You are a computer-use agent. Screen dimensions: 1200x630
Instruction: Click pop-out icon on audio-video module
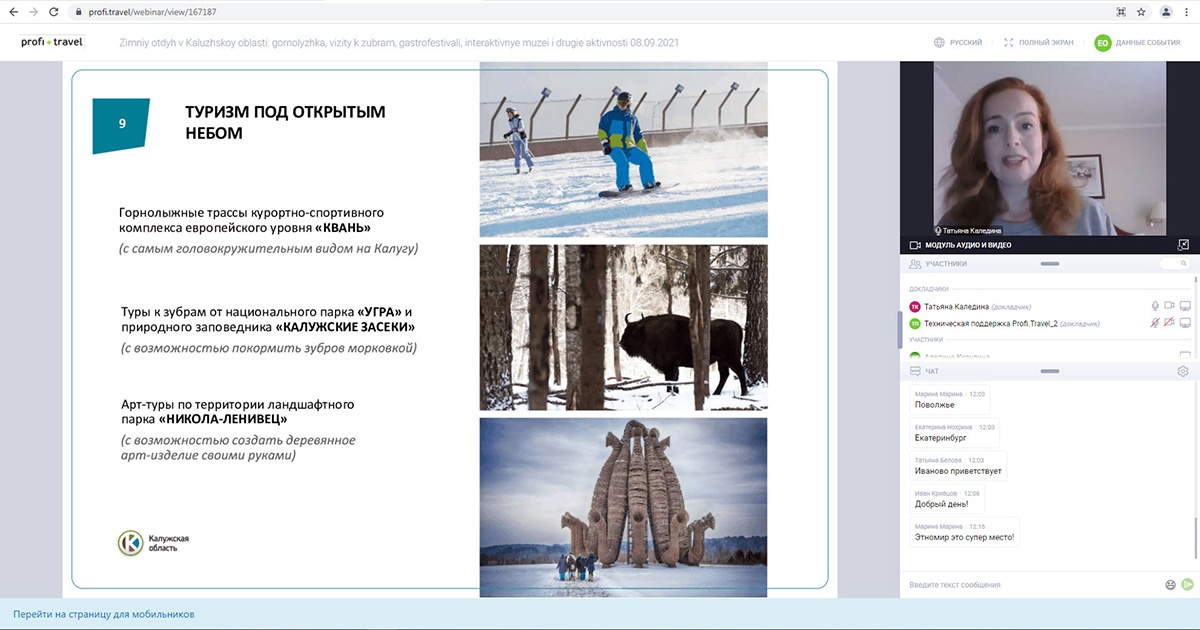click(1182, 245)
